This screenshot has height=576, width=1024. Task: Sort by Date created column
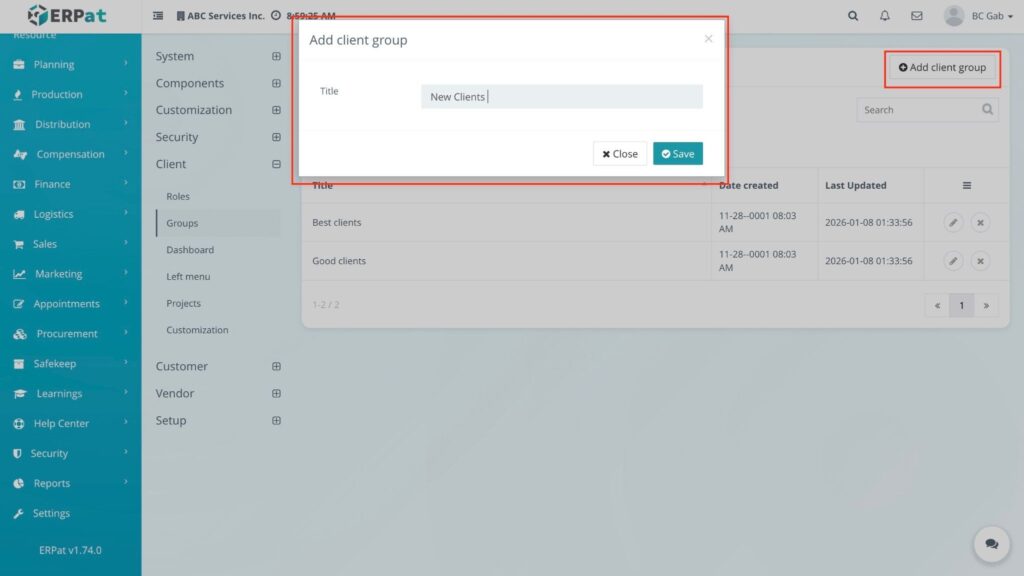tap(748, 185)
